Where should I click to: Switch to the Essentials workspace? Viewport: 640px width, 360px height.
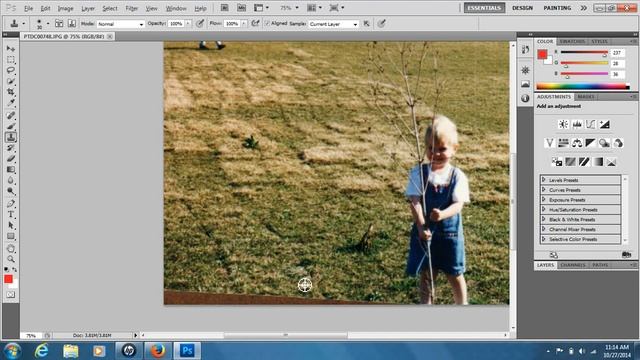point(484,8)
